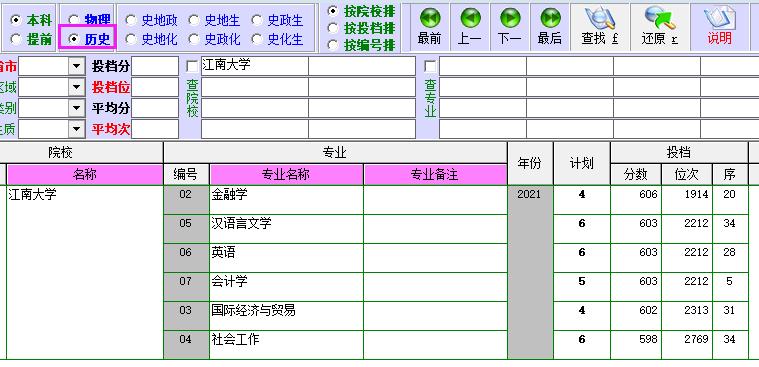Click the 位次 column header

pyautogui.click(x=686, y=175)
